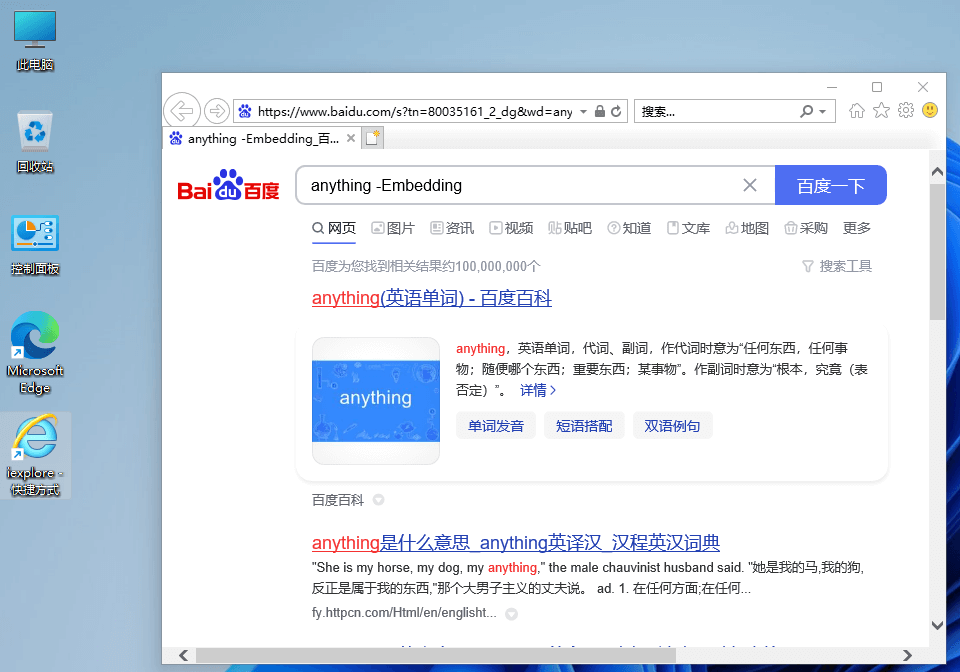Expand the 更多 menu
This screenshot has width=960, height=672.
click(857, 228)
